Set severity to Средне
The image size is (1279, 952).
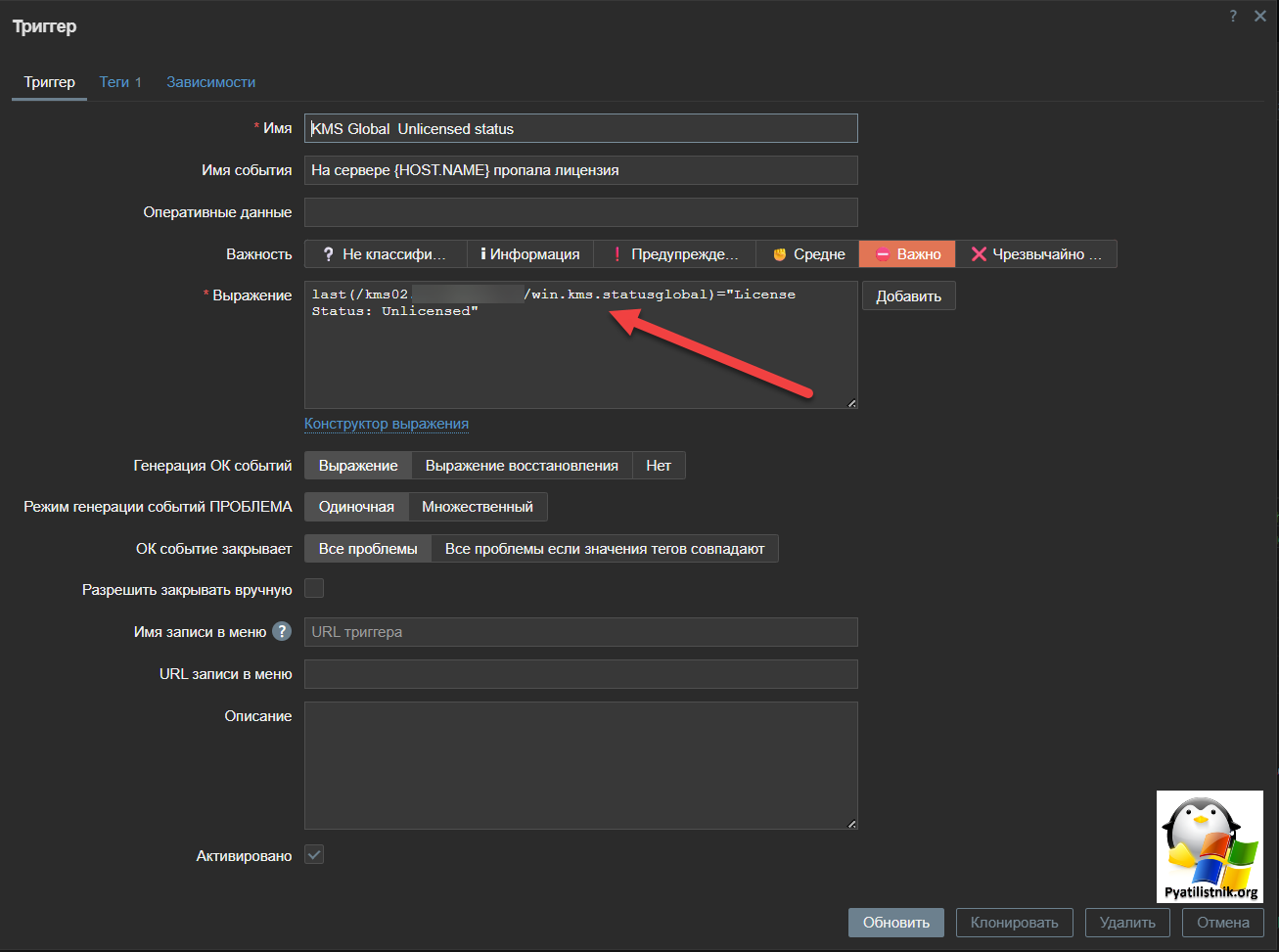807,254
